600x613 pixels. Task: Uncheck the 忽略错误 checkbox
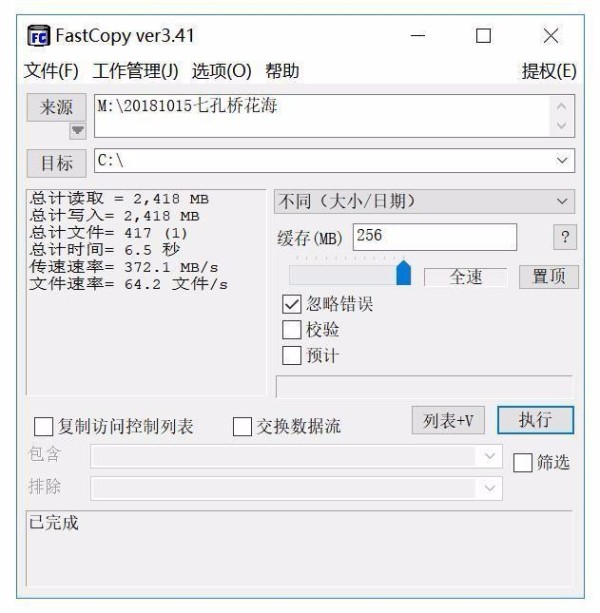(292, 304)
